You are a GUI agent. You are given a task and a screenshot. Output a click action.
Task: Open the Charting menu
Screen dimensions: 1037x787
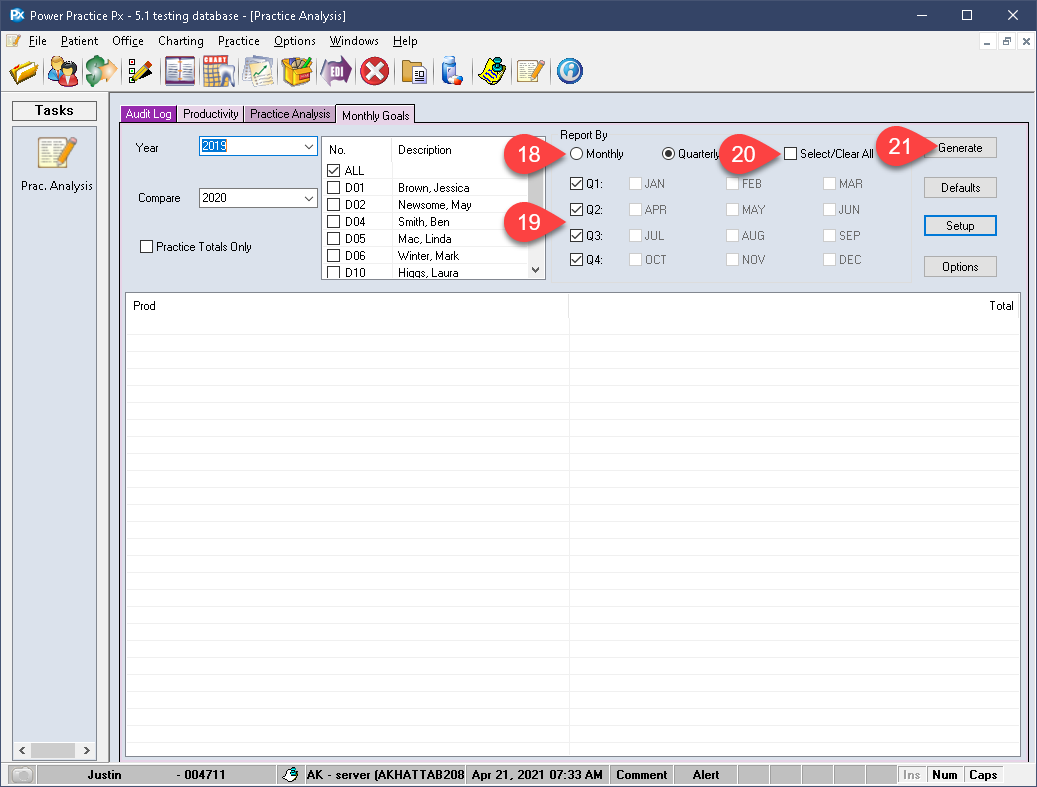[181, 41]
